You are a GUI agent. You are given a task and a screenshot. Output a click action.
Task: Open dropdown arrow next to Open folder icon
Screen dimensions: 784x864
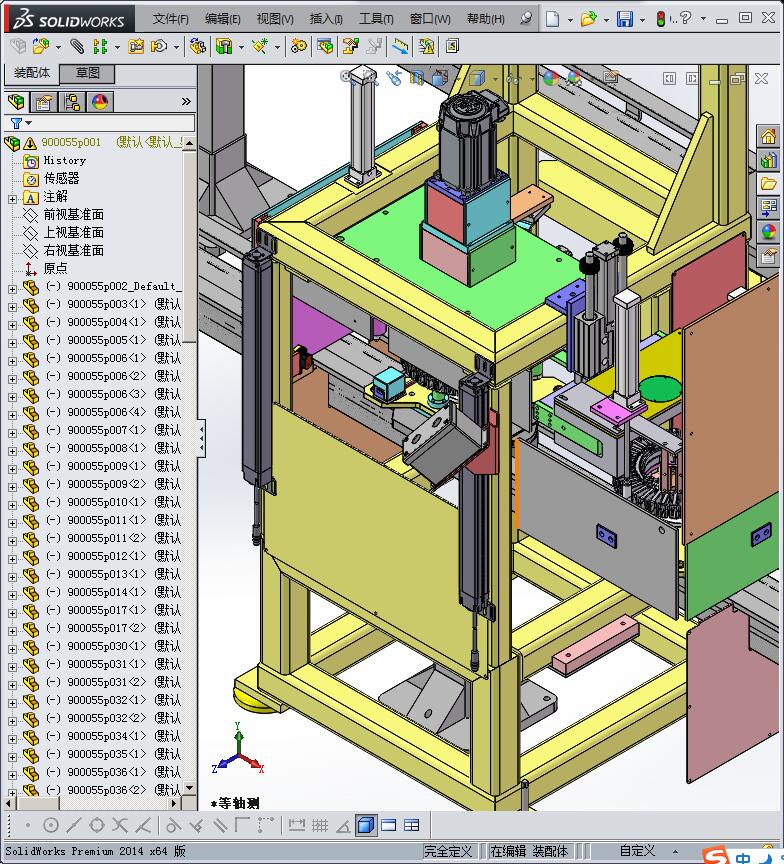click(x=606, y=20)
